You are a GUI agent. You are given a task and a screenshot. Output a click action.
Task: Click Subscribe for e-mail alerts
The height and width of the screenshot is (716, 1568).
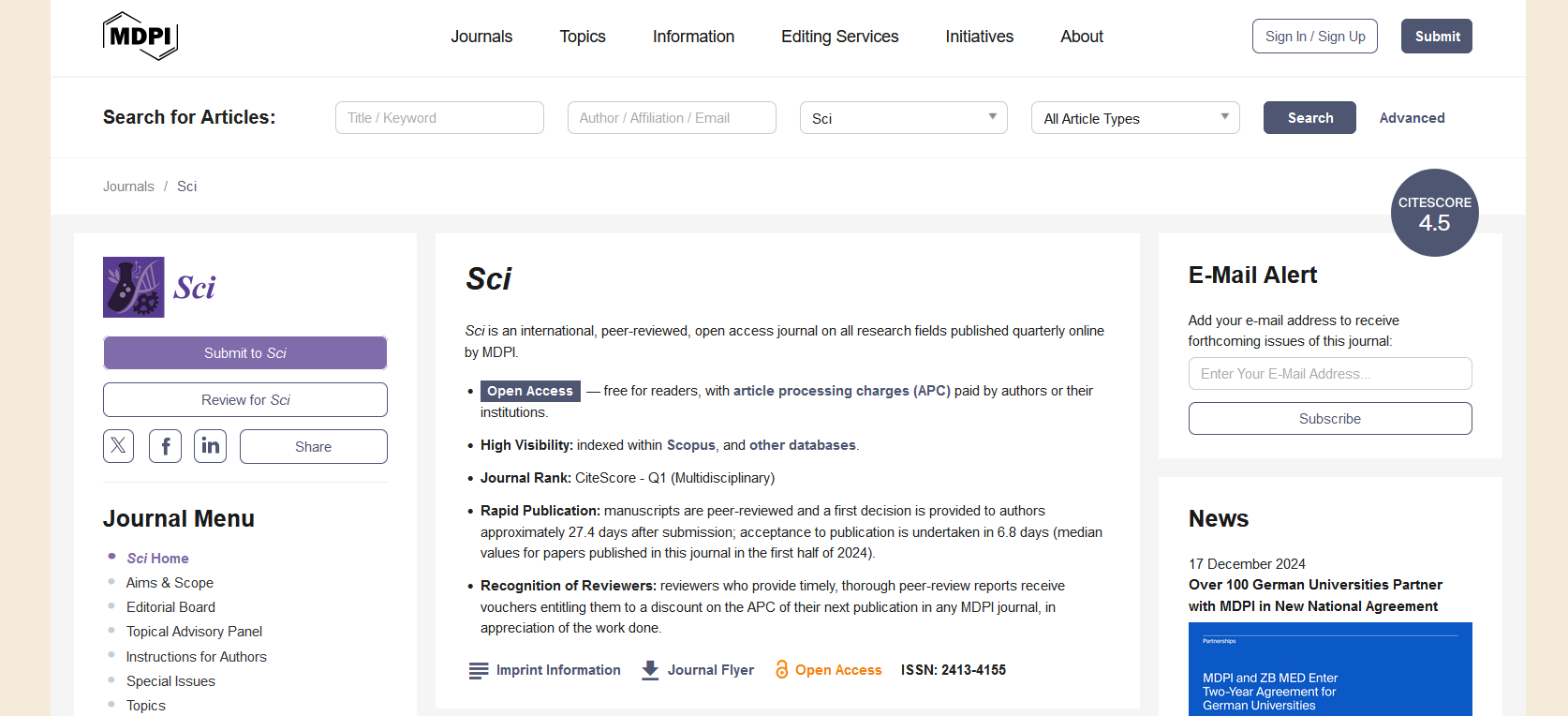click(1329, 418)
